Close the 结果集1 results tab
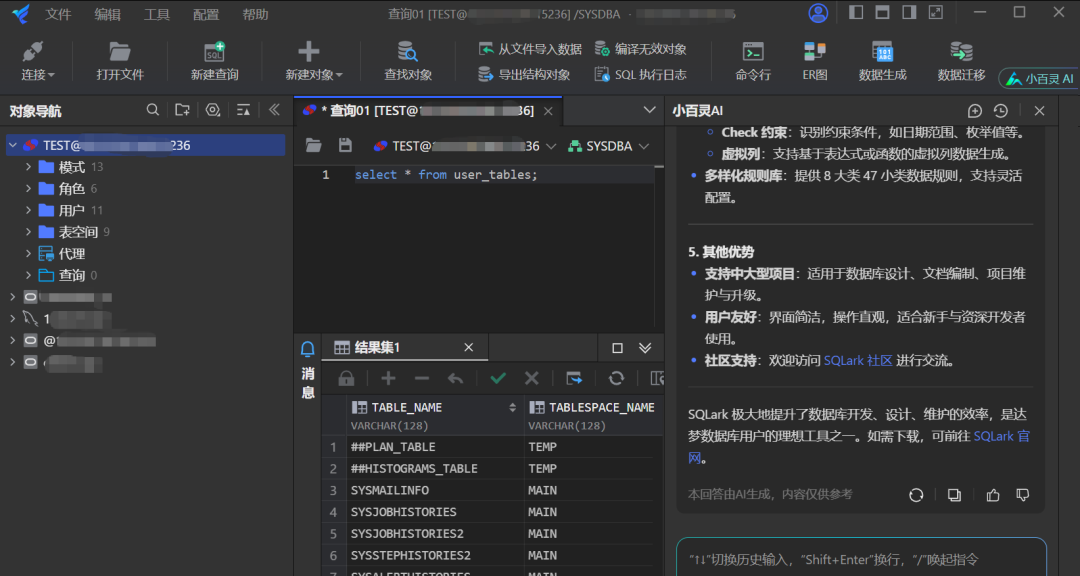Viewport: 1080px width, 576px height. [x=469, y=347]
